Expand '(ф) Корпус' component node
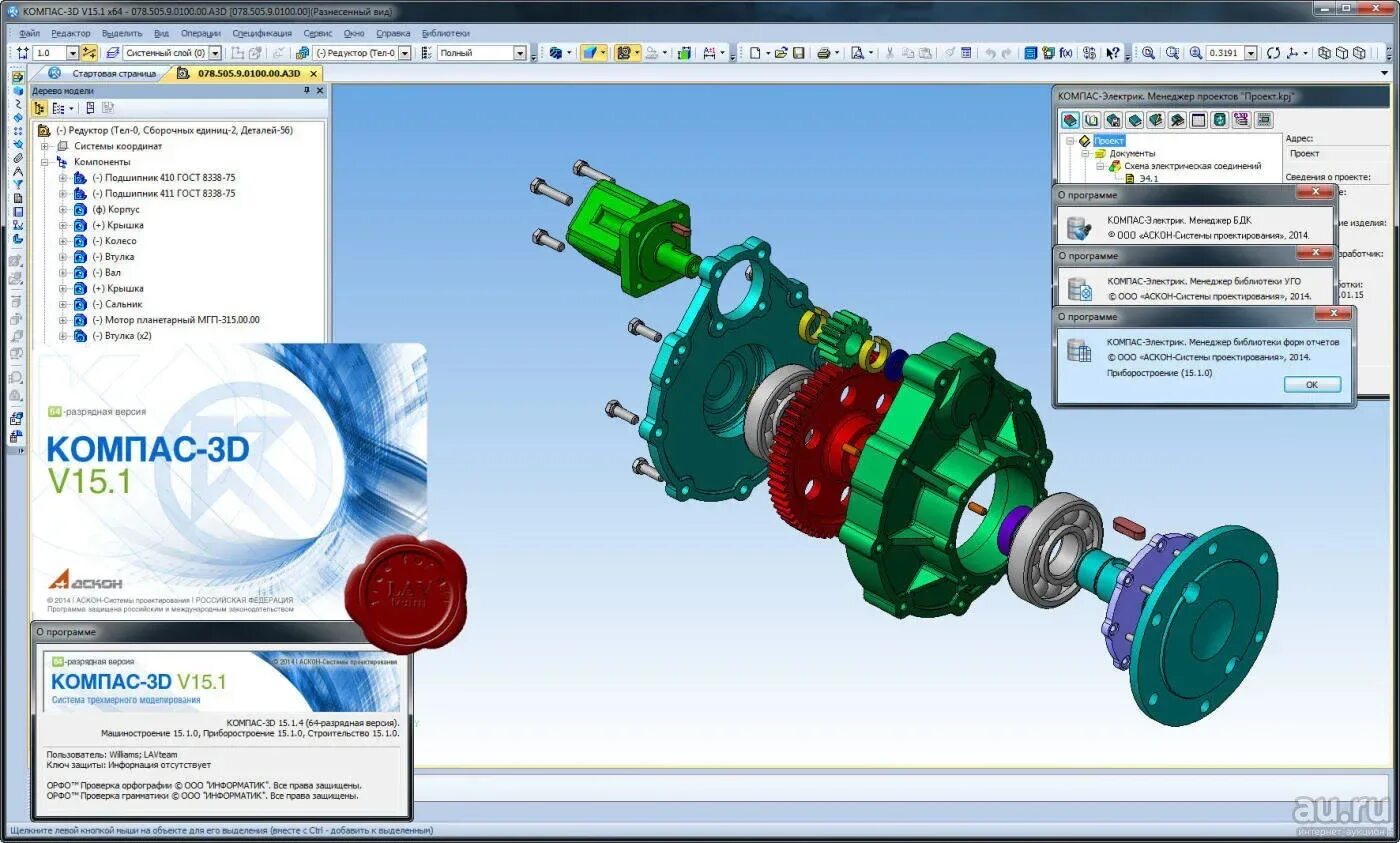 point(63,209)
